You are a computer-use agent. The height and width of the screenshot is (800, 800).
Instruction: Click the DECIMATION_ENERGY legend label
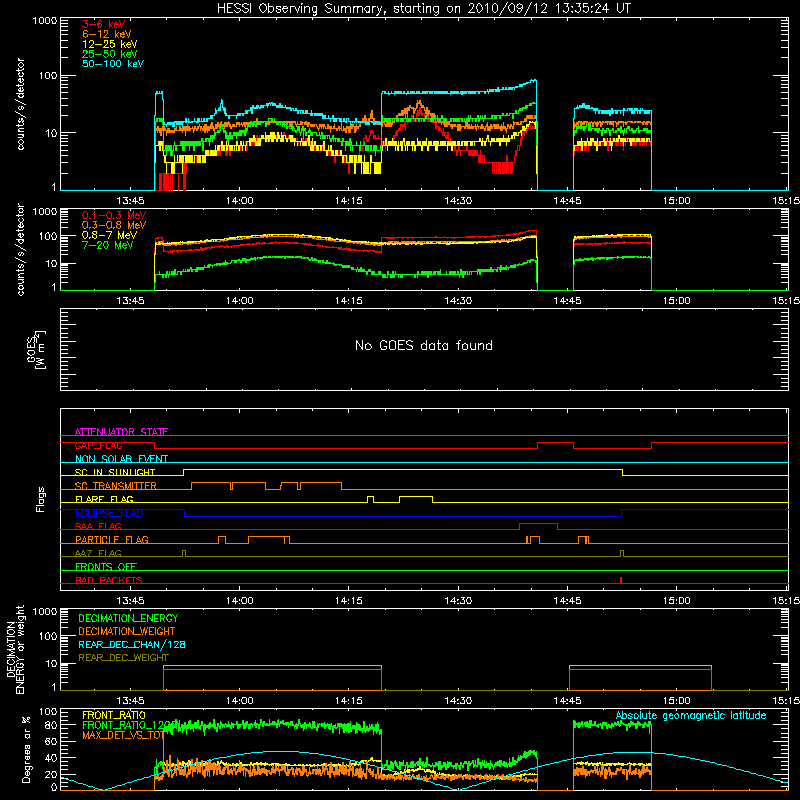tap(128, 618)
